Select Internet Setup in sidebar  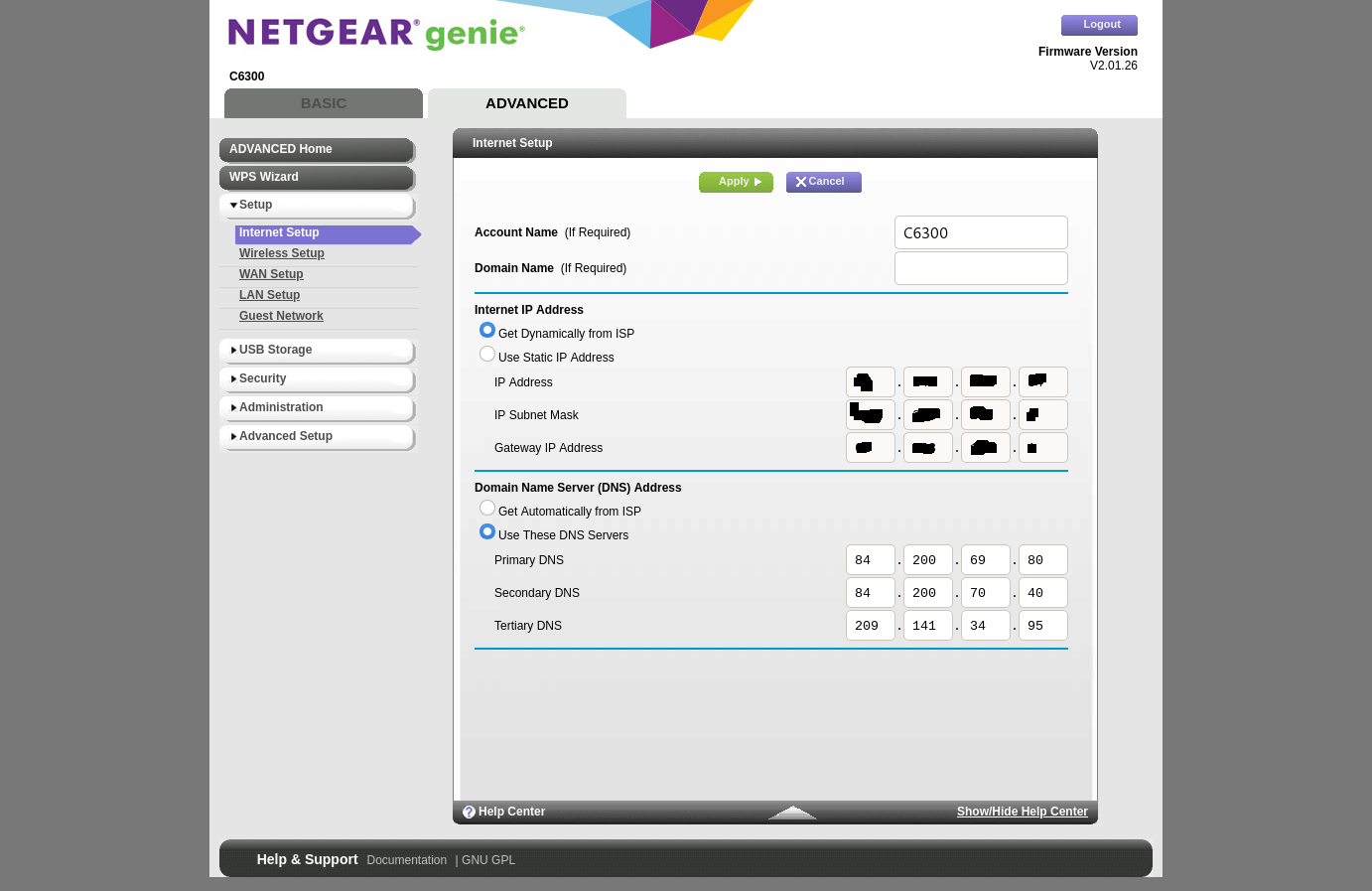[x=328, y=234]
